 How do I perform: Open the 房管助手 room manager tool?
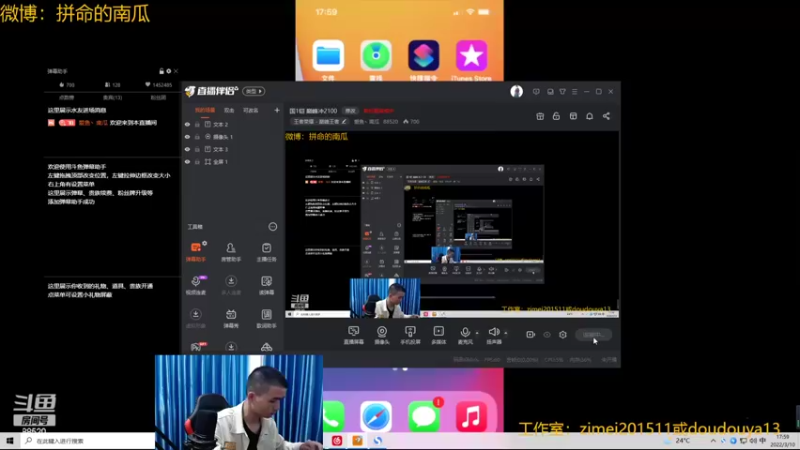[x=231, y=252]
